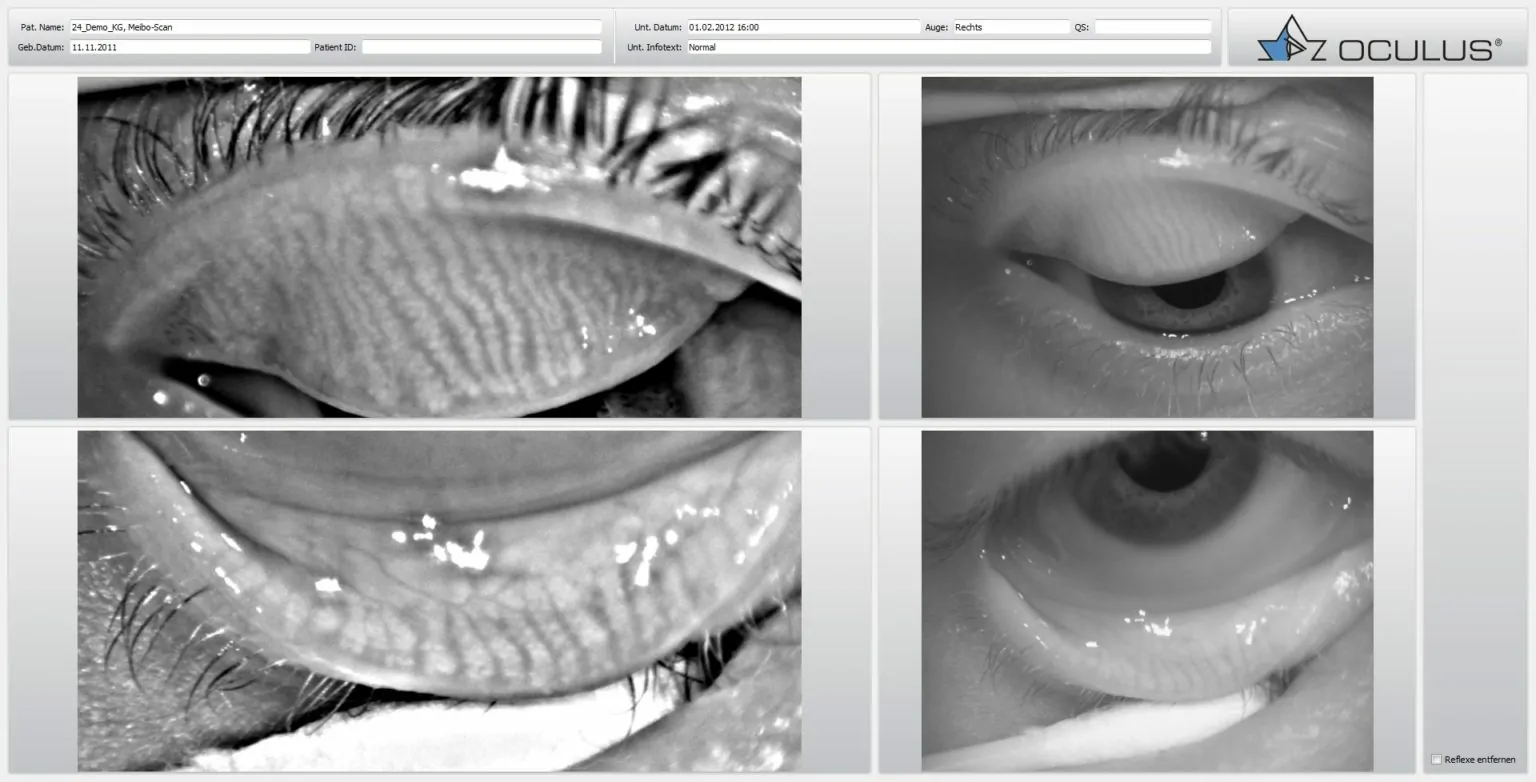Click the Unt. Infotext field containing Normal
This screenshot has width=1536, height=782.
(x=948, y=47)
